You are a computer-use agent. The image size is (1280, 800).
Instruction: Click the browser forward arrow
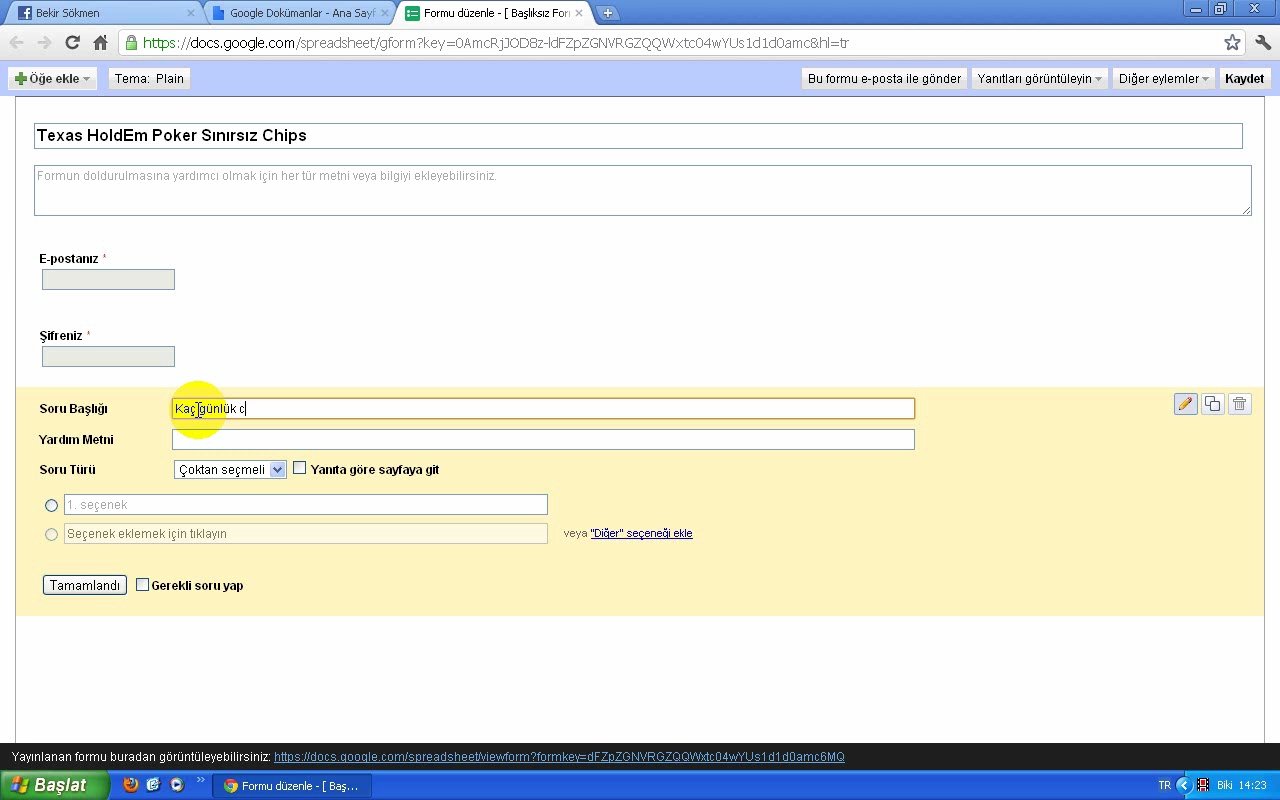point(44,43)
